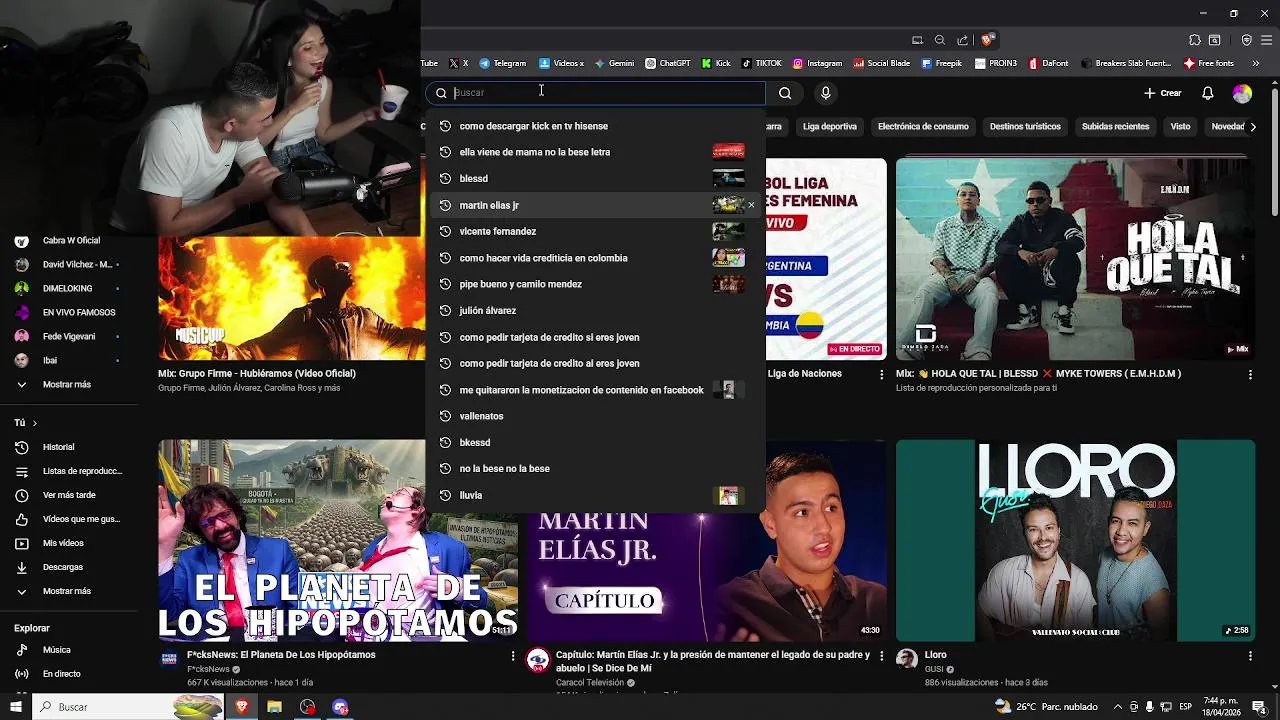This screenshot has height=720, width=1280.
Task: Start voice search with the microphone icon
Action: pyautogui.click(x=825, y=93)
